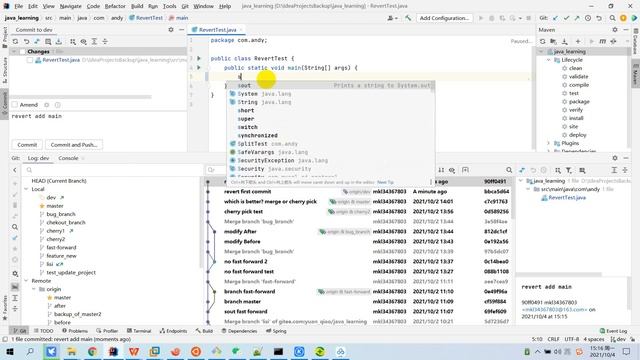Select Maven 'install' lifecycle item
The image size is (640, 360).
(x=576, y=118)
